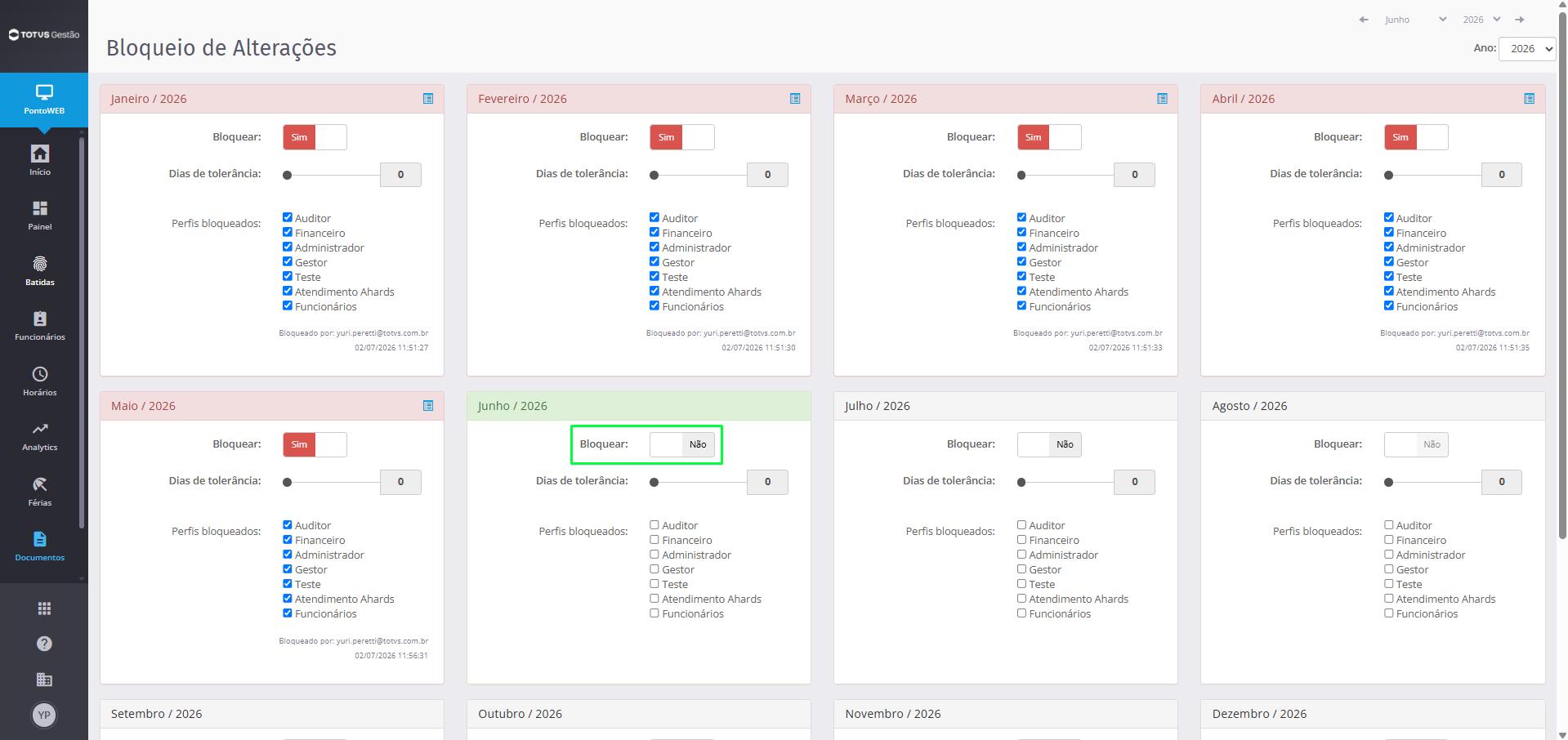Open the help question mark icon
The height and width of the screenshot is (740, 1568).
(x=44, y=644)
